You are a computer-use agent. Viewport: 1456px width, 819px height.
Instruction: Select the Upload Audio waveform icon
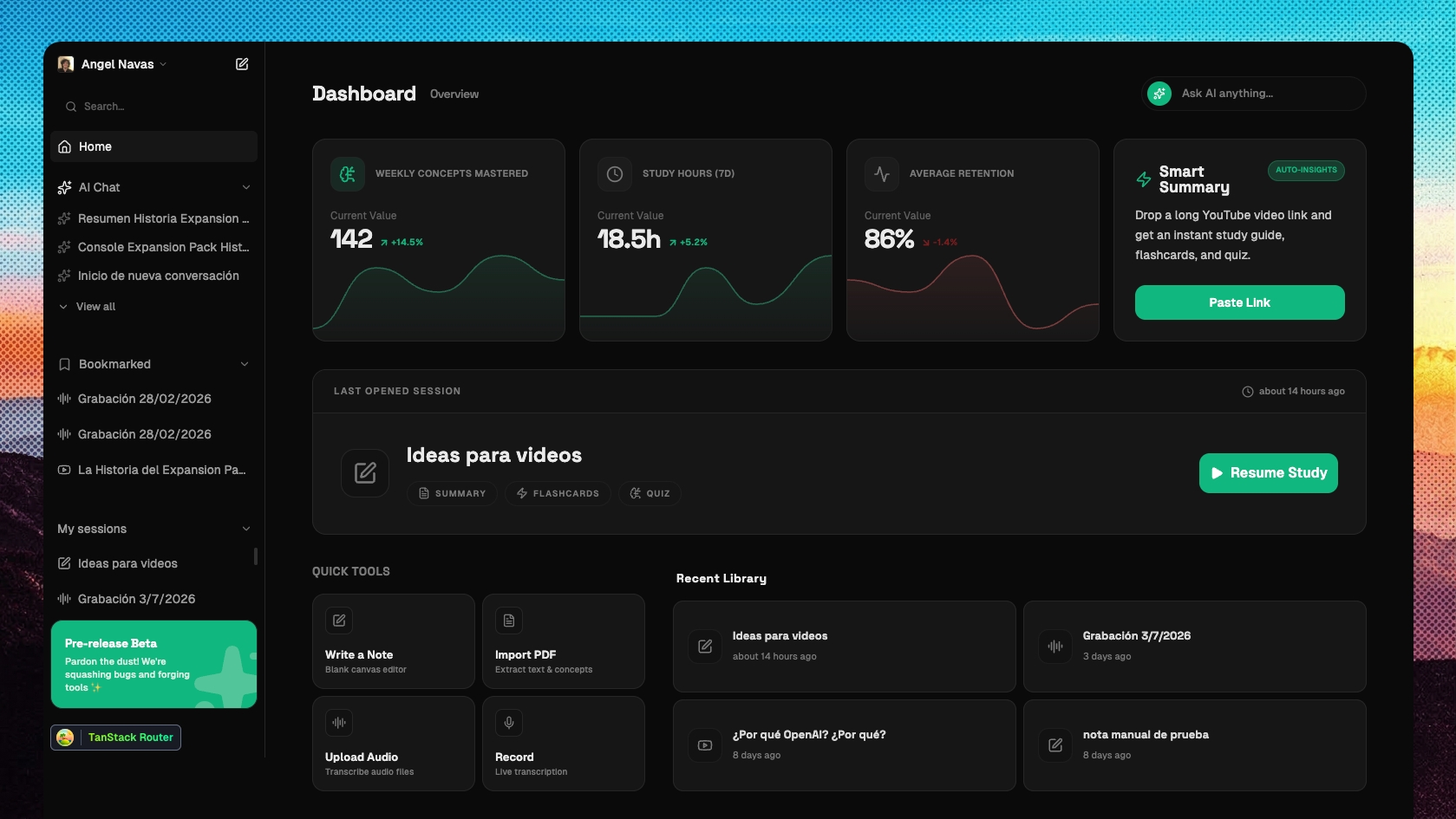(338, 722)
